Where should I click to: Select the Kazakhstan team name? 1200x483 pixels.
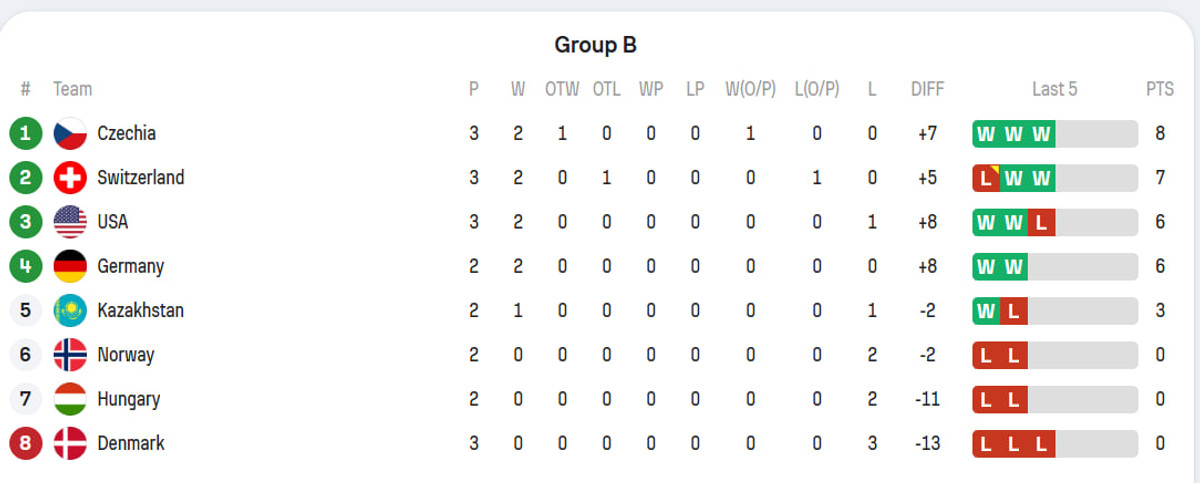(140, 311)
